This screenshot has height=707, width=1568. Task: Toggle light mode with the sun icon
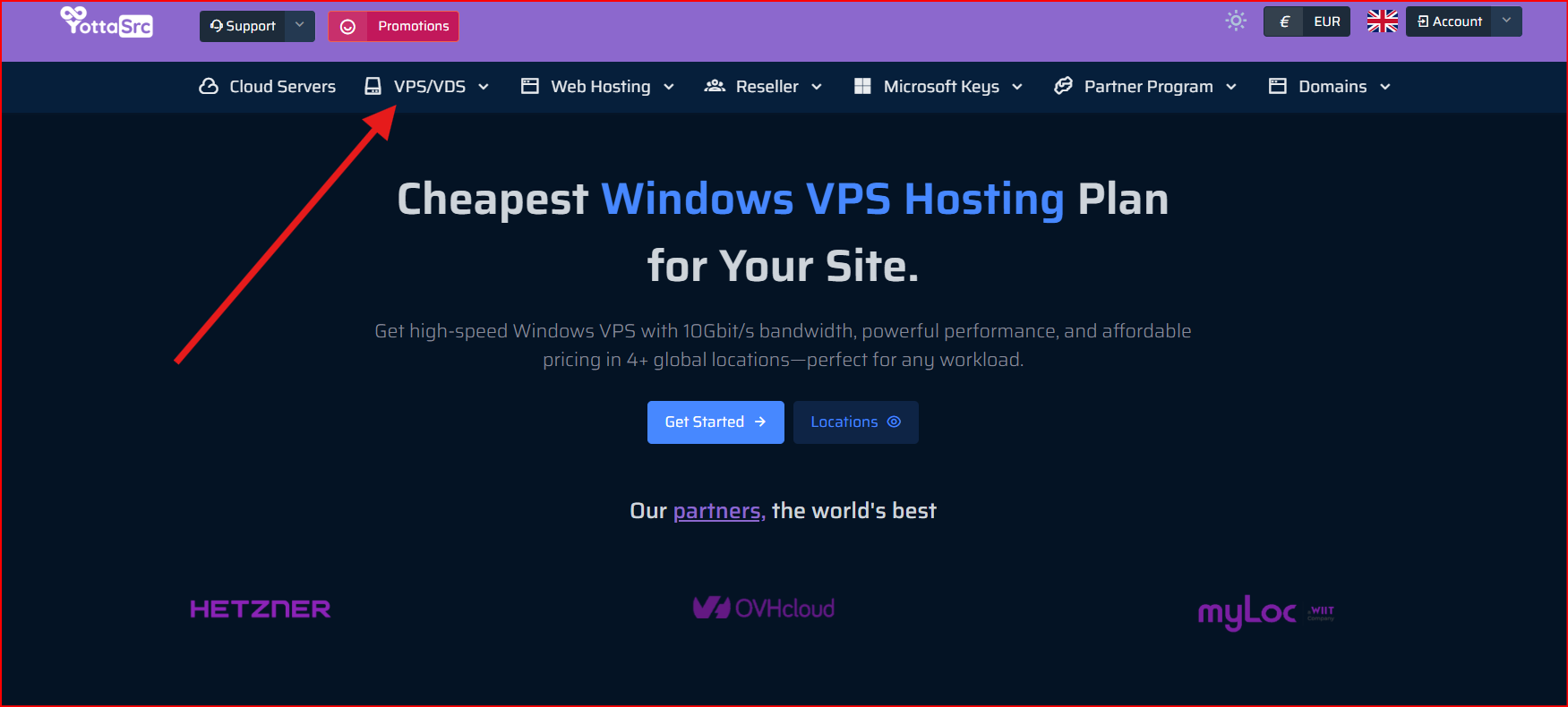pos(1236,20)
